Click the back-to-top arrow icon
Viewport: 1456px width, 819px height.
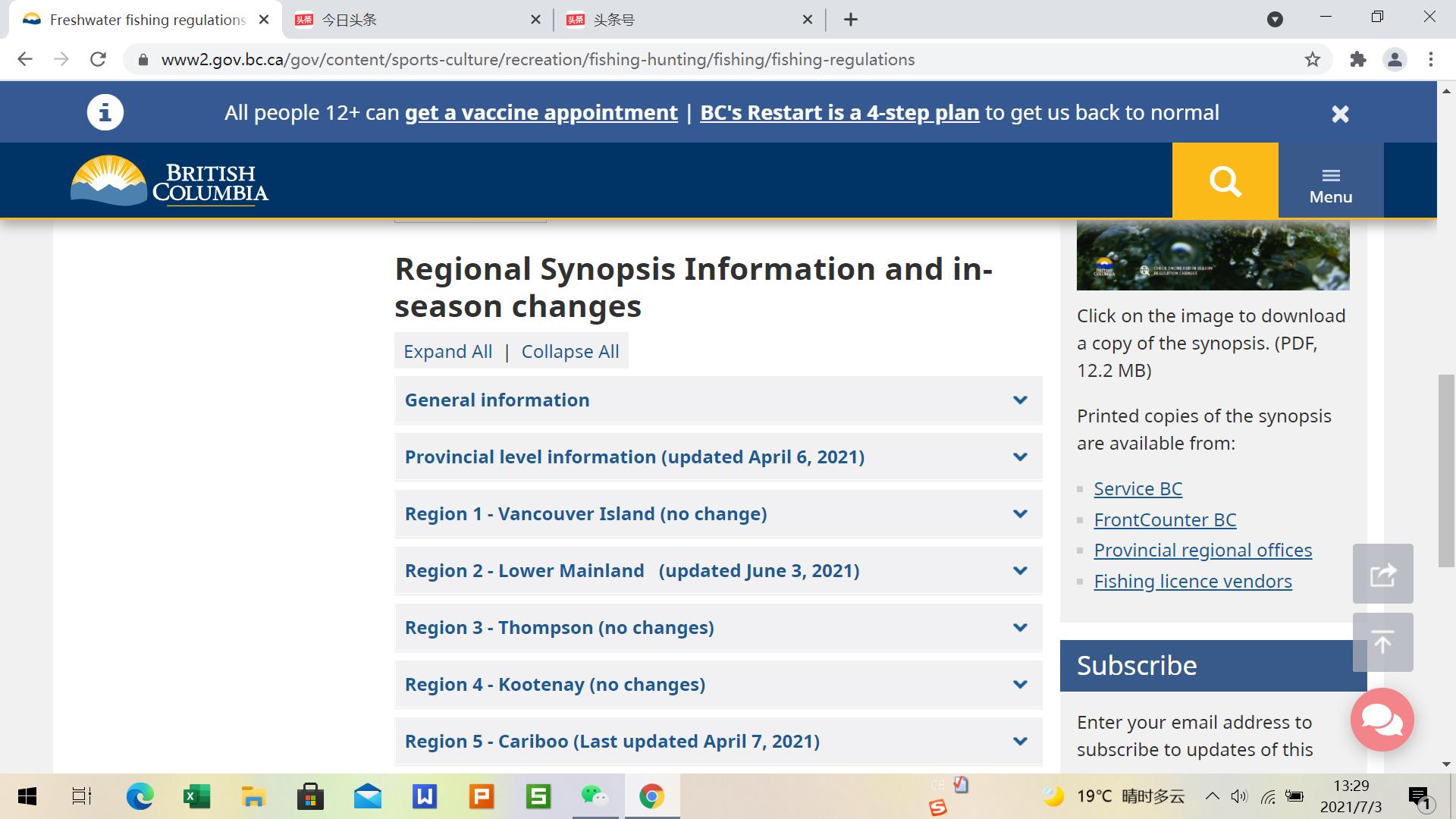tap(1382, 642)
